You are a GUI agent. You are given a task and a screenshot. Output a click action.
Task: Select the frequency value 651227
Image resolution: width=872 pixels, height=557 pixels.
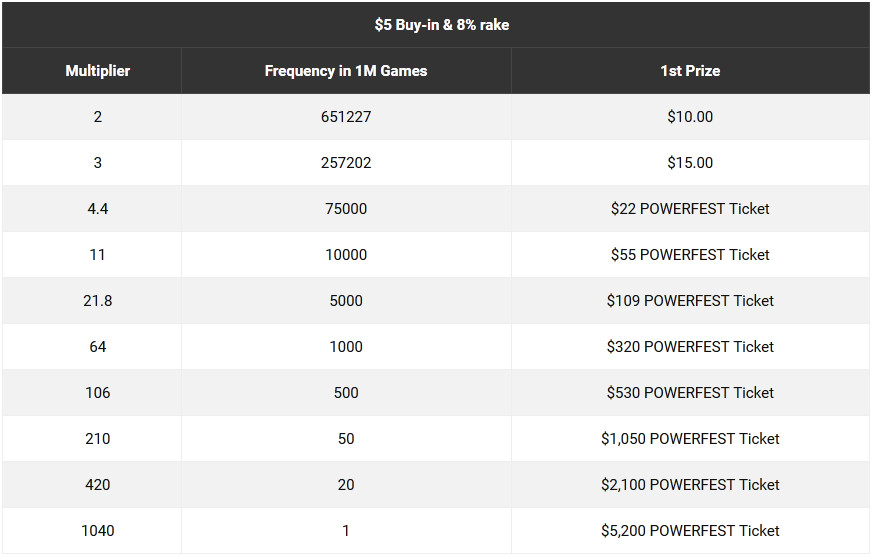click(x=346, y=117)
